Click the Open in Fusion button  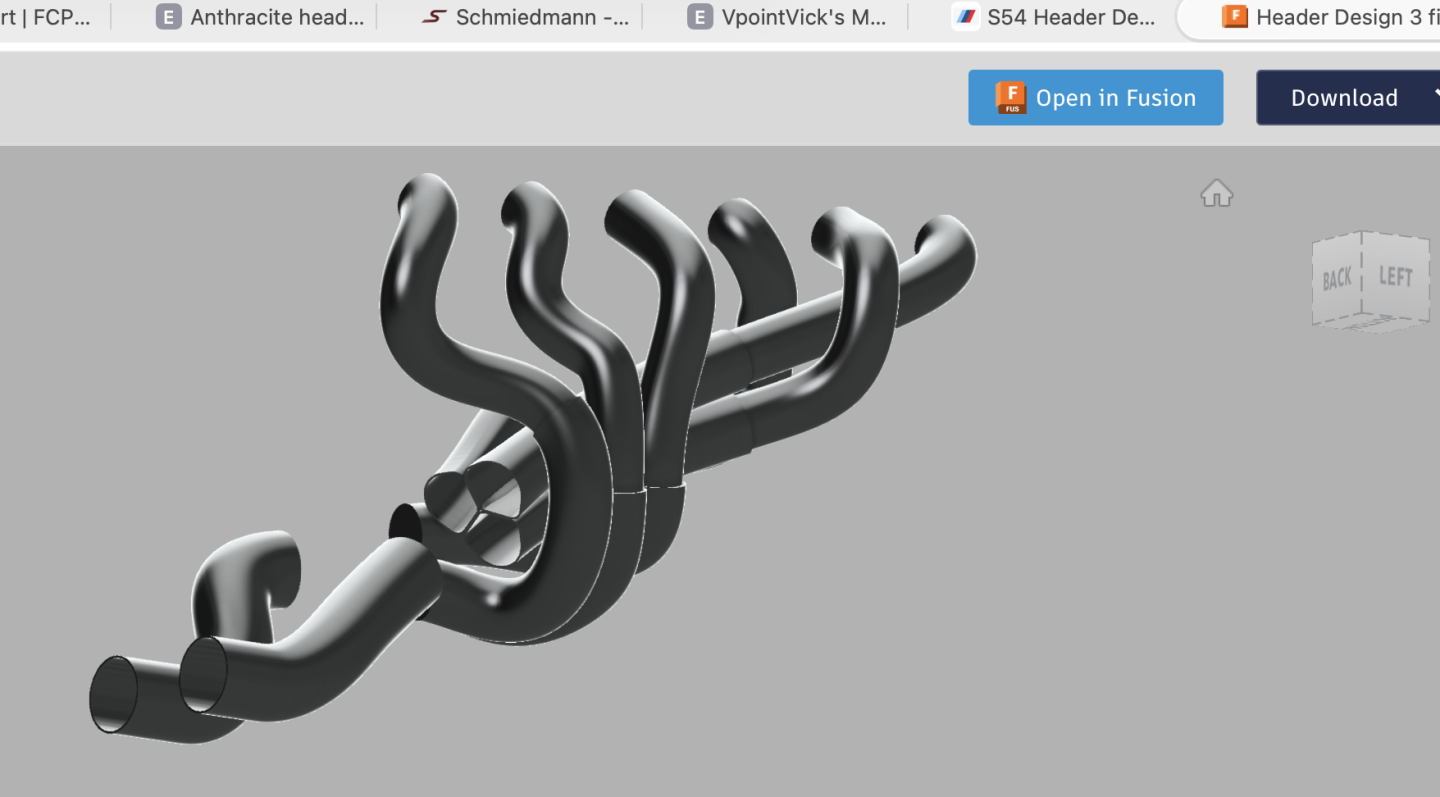click(x=1095, y=97)
